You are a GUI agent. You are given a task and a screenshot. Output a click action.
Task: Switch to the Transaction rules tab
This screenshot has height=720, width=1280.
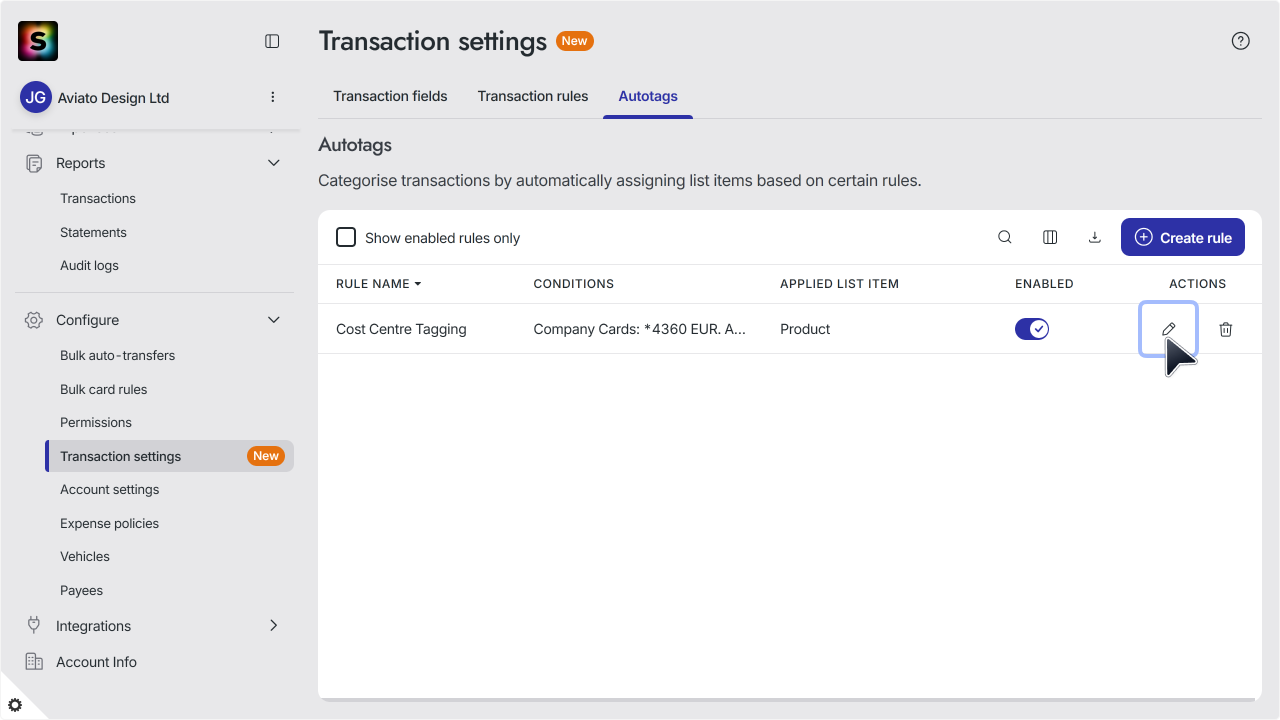(x=533, y=96)
